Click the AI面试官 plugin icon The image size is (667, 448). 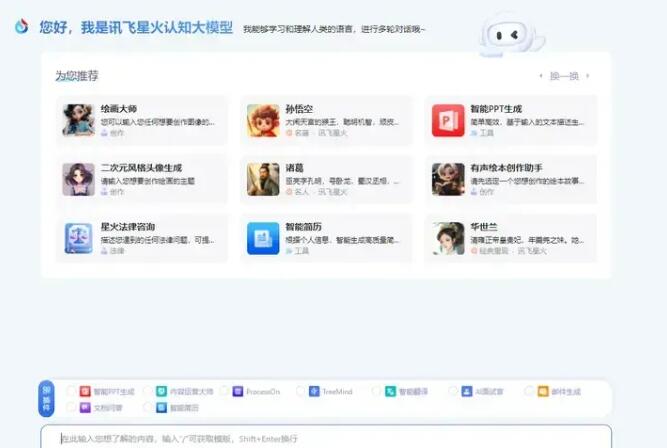point(467,391)
